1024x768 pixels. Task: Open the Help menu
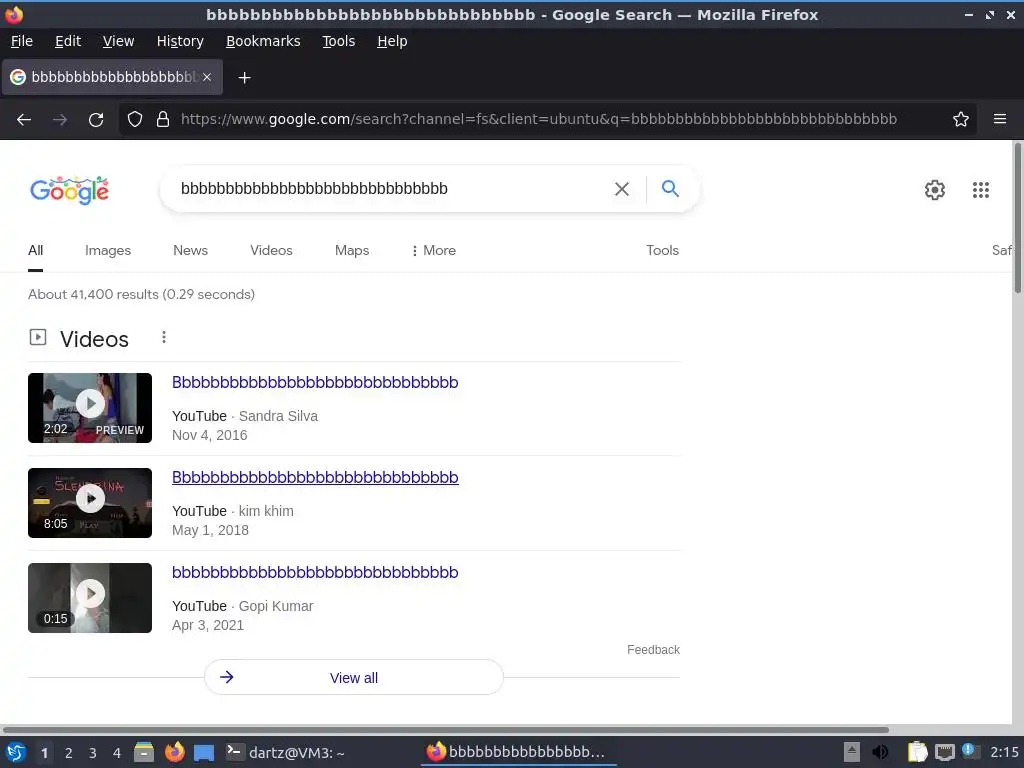coord(392,41)
